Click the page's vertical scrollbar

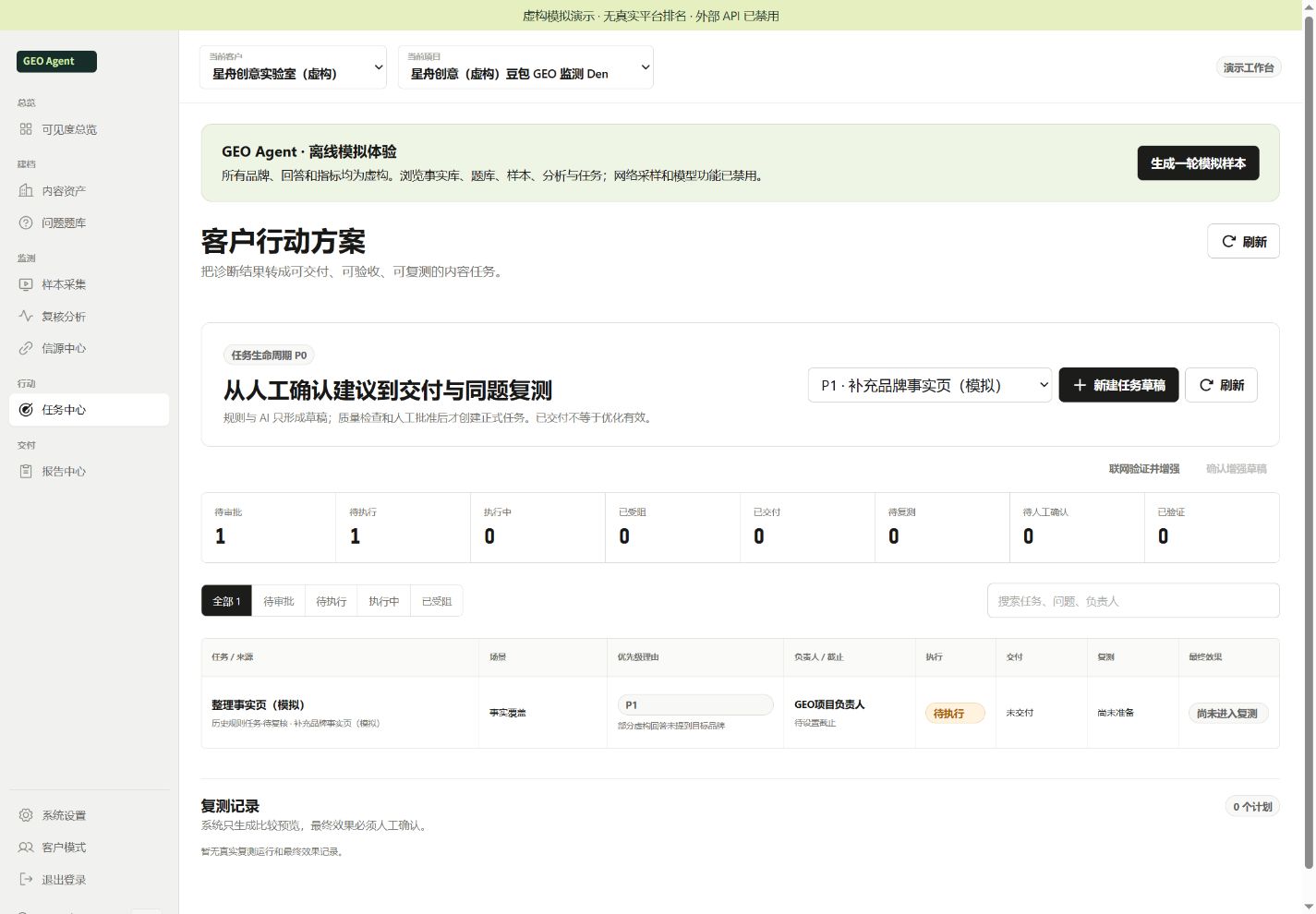(x=1308, y=443)
